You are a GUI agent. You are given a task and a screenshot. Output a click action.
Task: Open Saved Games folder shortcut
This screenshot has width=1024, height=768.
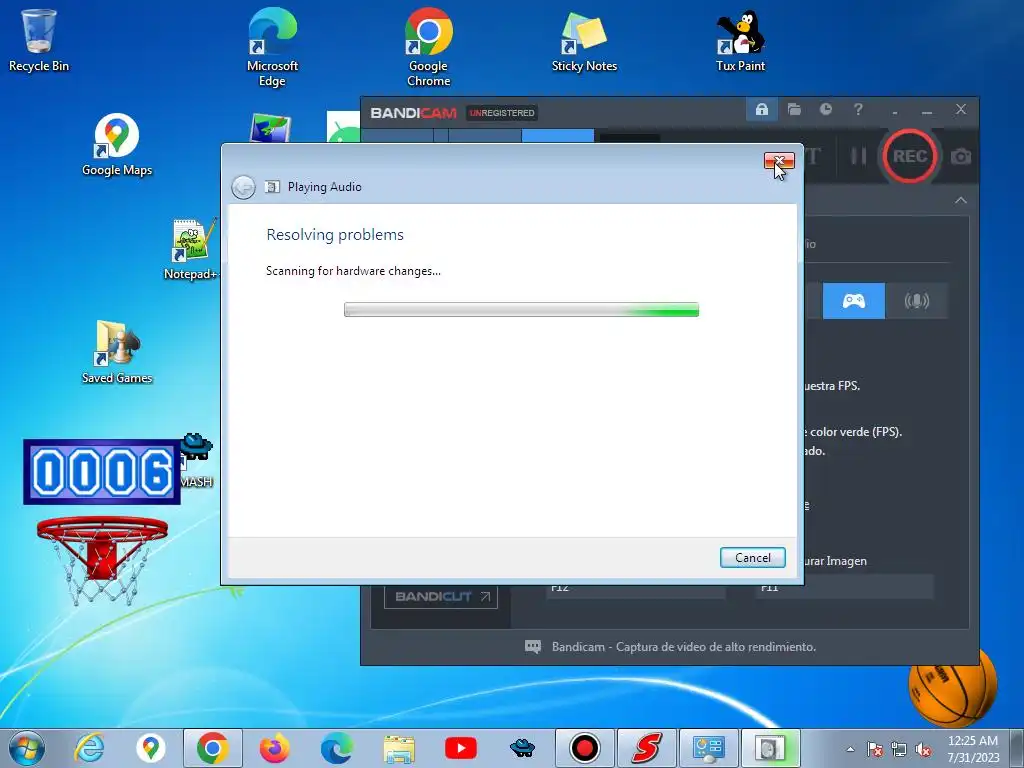117,353
